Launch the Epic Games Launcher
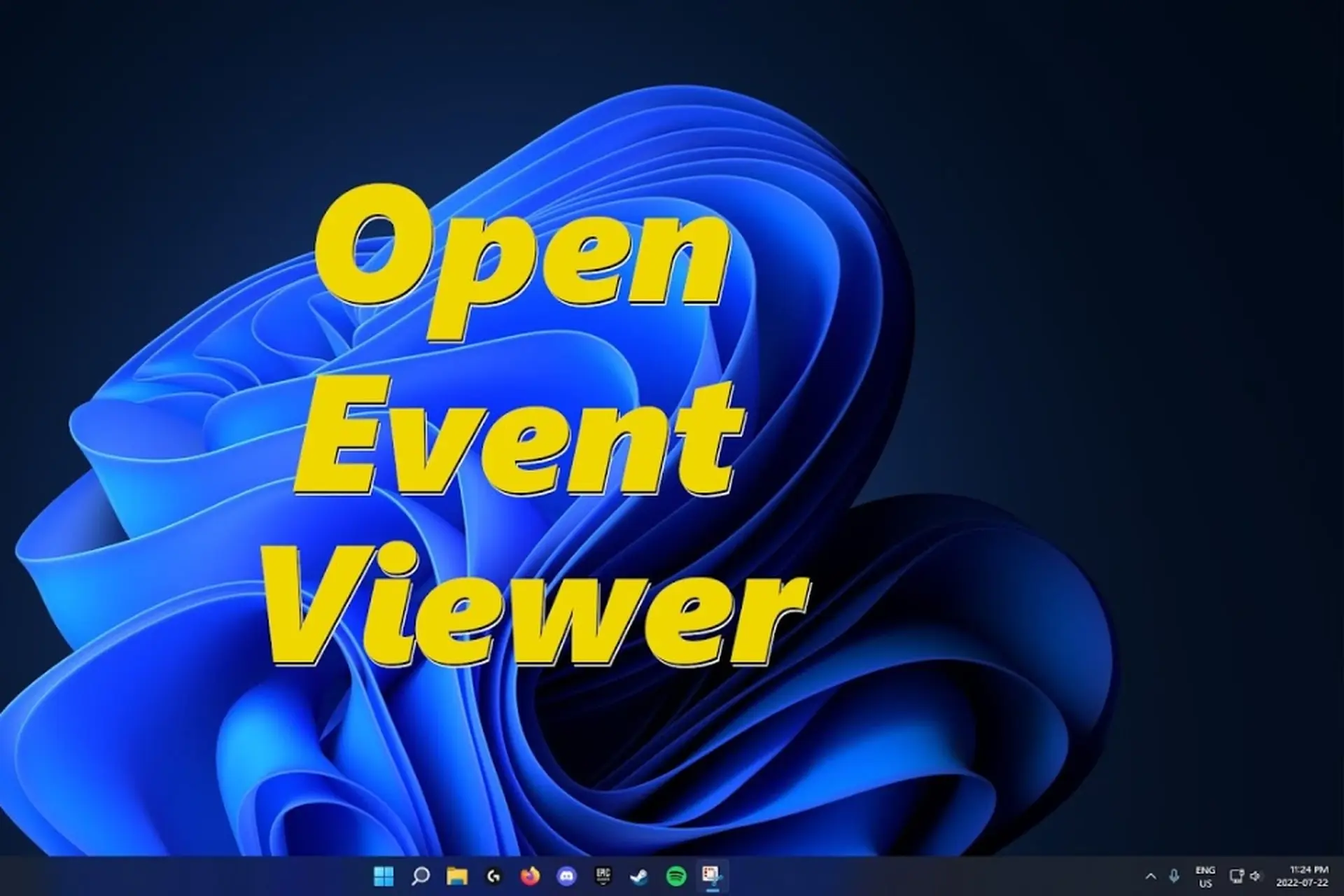The height and width of the screenshot is (896, 1344). [602, 877]
